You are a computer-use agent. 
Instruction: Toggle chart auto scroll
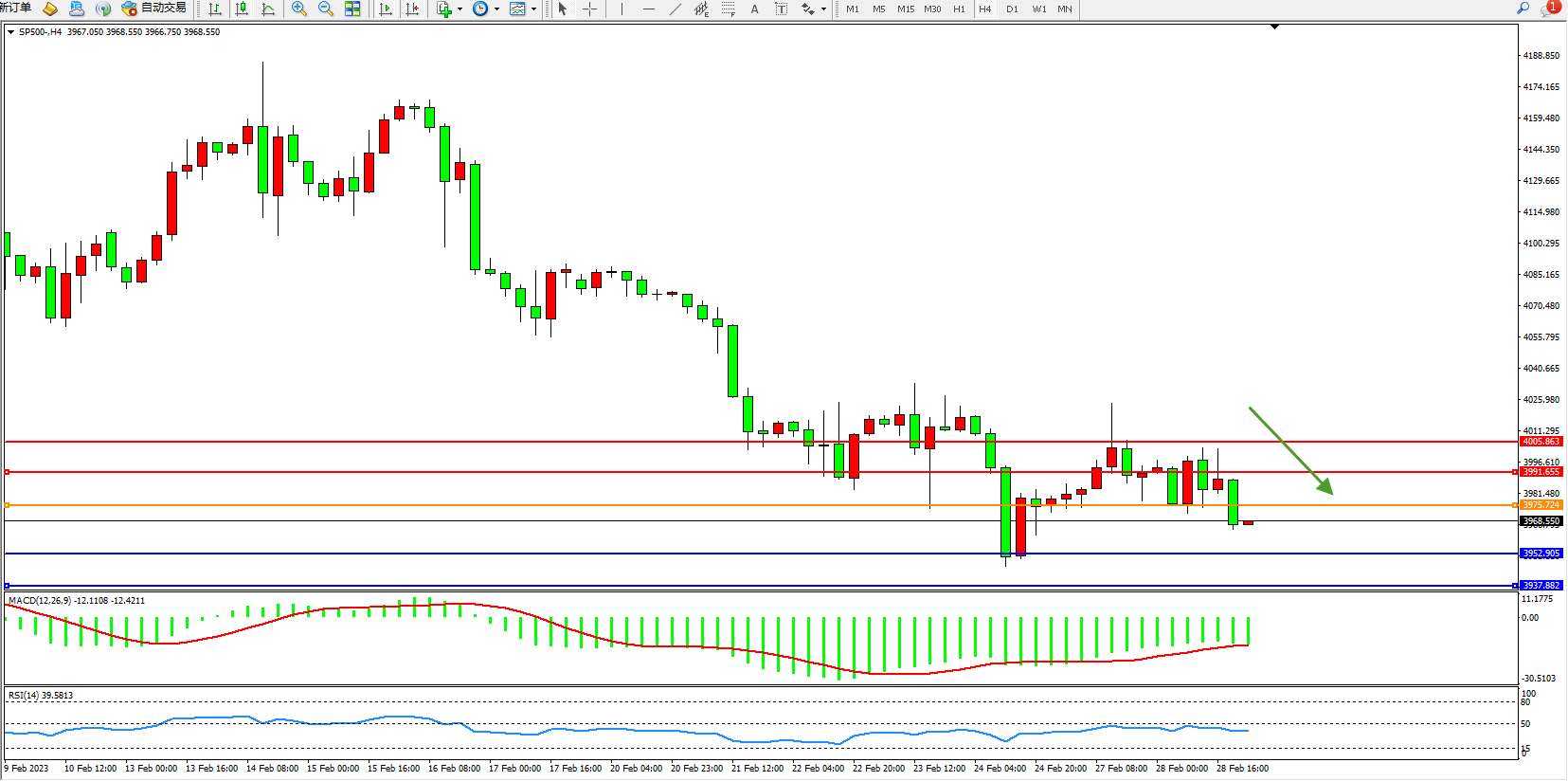[x=386, y=9]
